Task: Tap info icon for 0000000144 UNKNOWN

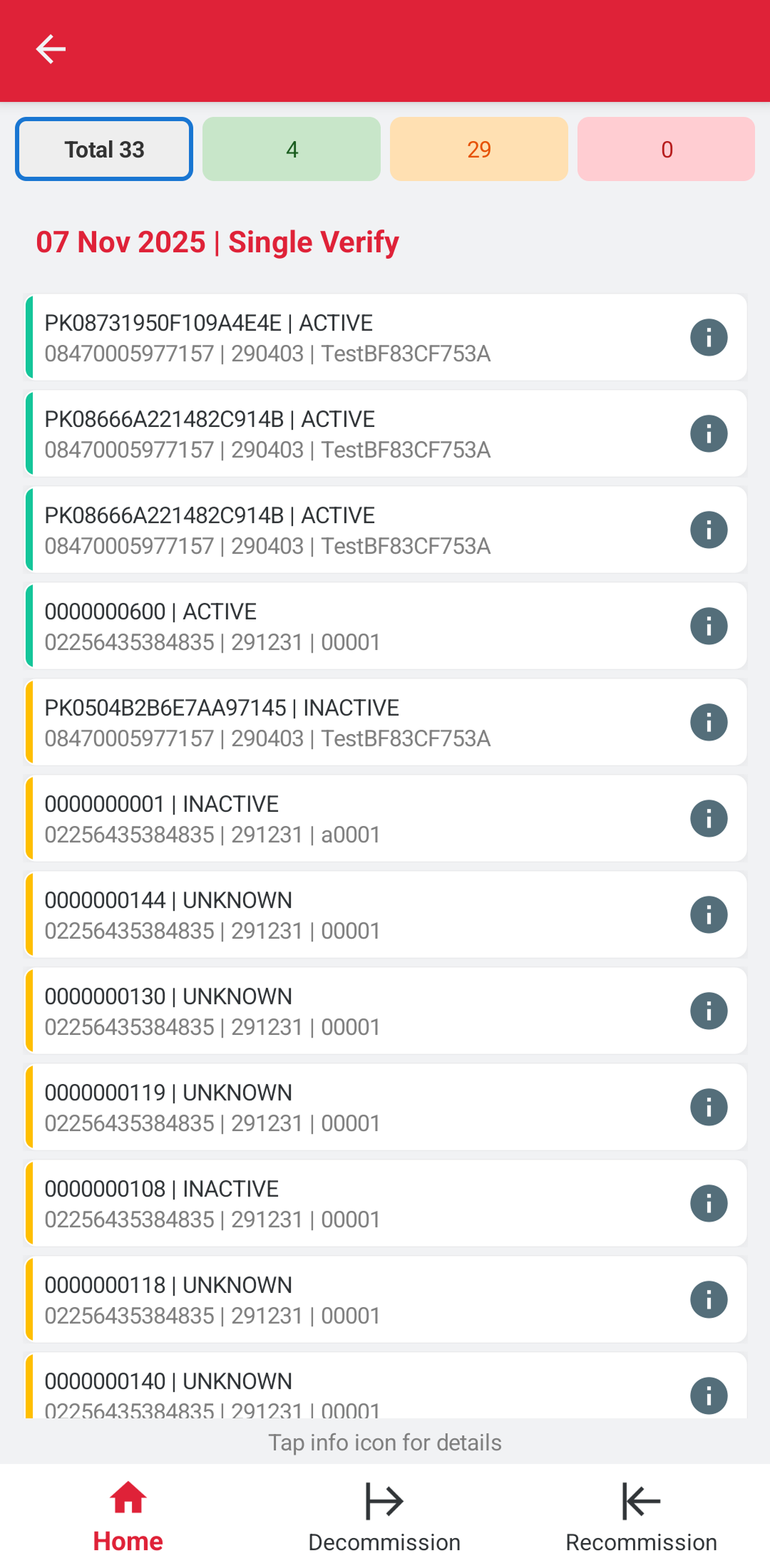Action: [x=709, y=914]
